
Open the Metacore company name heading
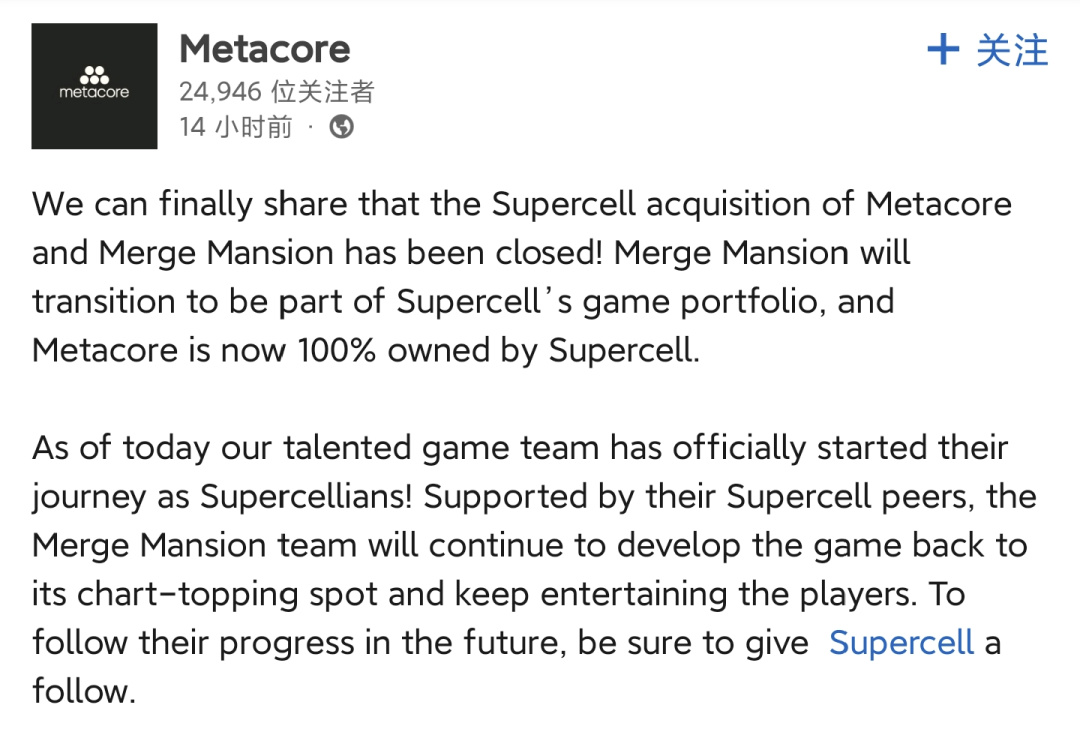(x=264, y=49)
